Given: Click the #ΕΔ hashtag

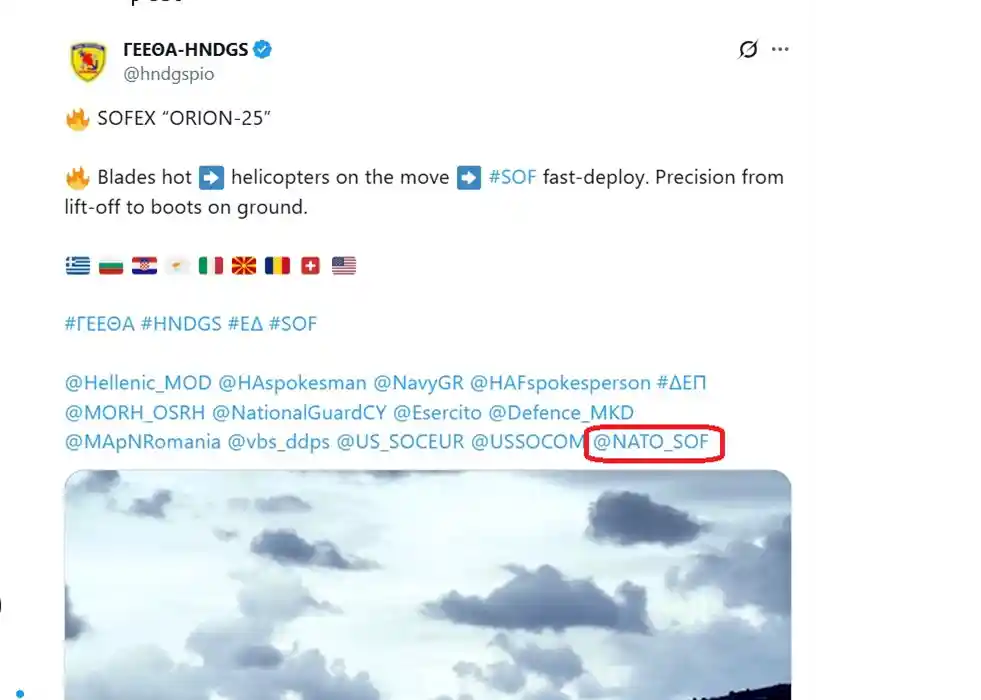Looking at the screenshot, I should [245, 324].
